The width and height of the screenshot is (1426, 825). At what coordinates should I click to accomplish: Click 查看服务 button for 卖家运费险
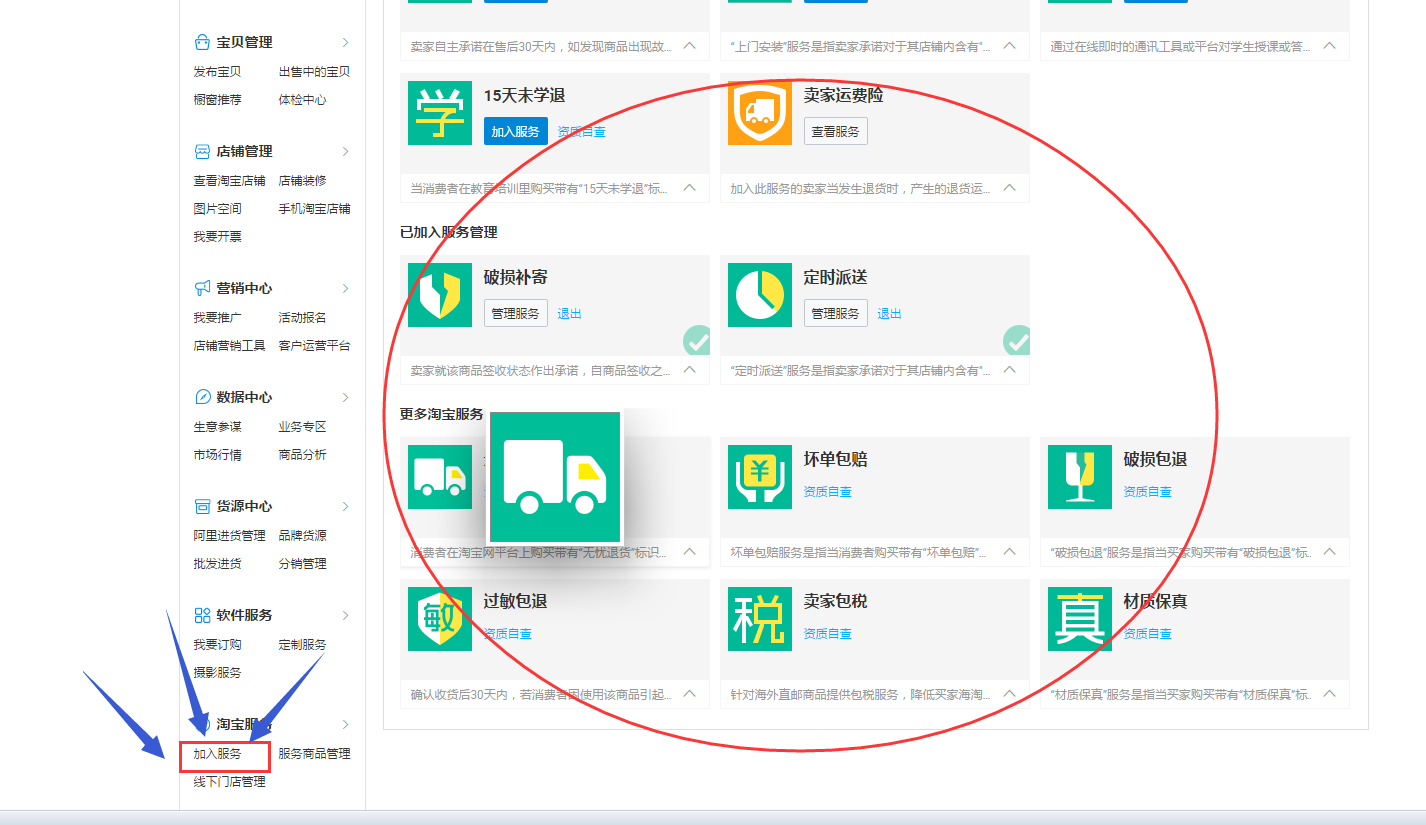coord(835,131)
